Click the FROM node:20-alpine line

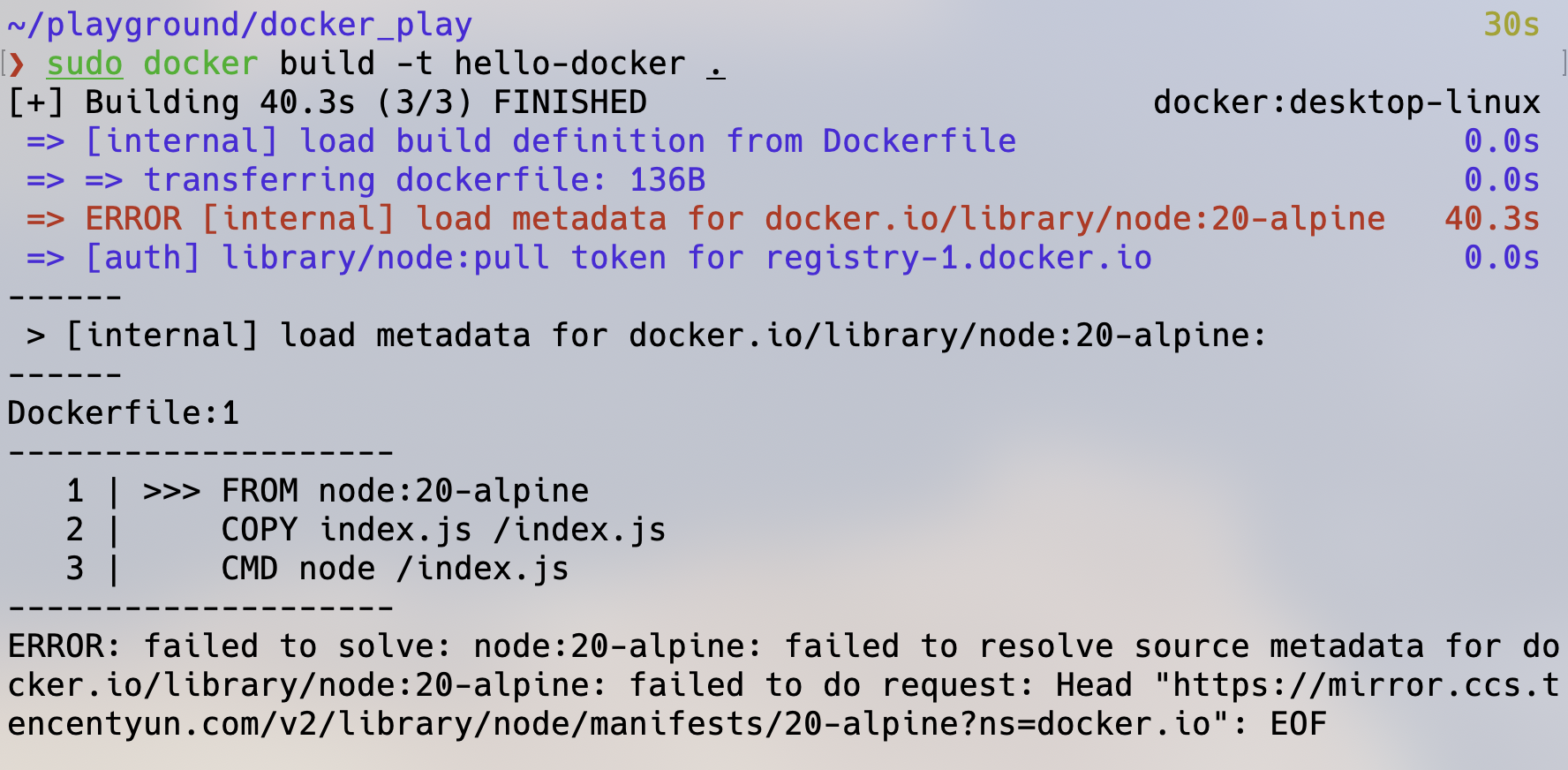[405, 491]
